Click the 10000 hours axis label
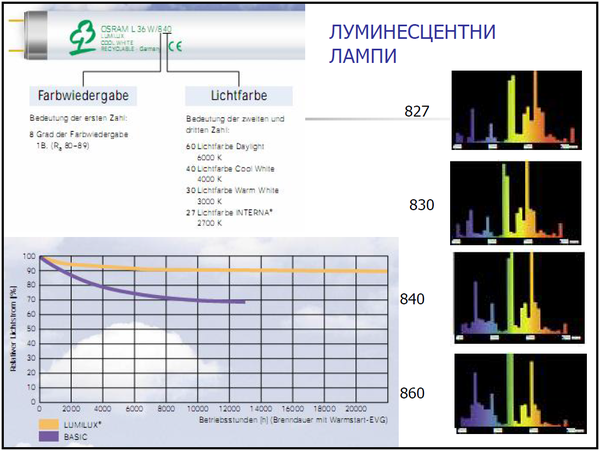The width and height of the screenshot is (600, 451). click(197, 409)
